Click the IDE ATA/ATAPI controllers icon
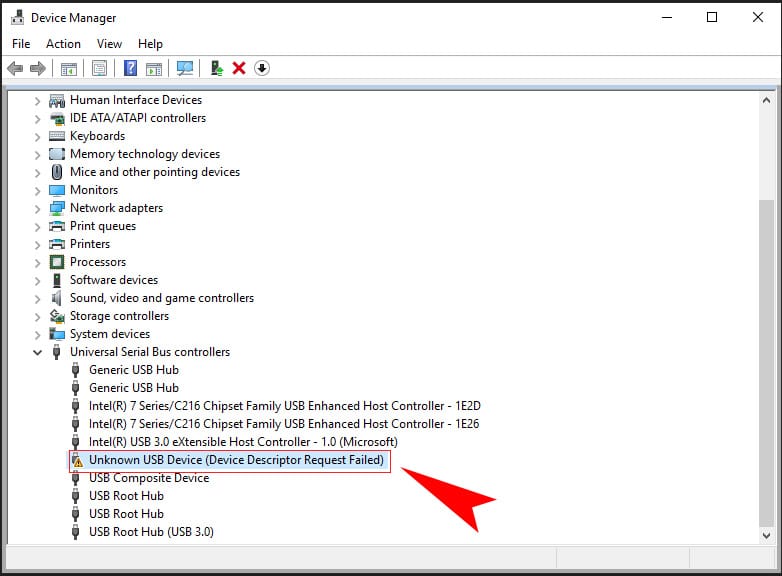This screenshot has height=576, width=782. tap(57, 119)
